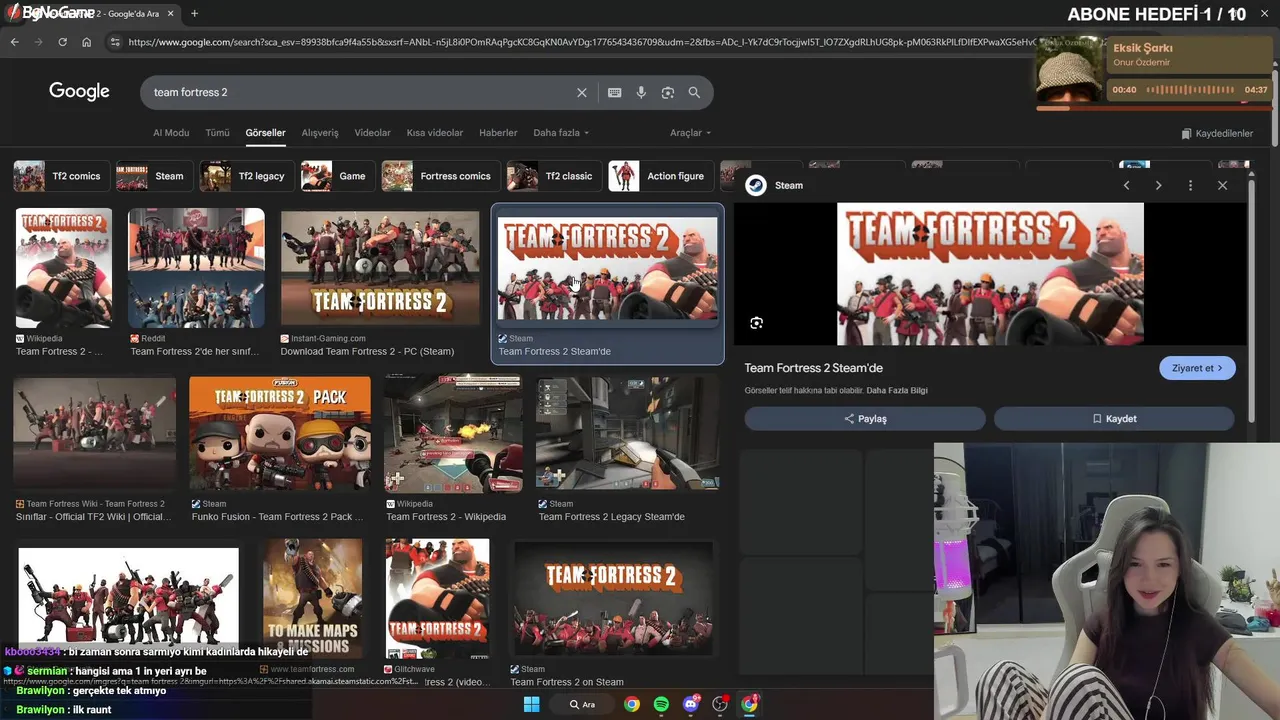This screenshot has width=1280, height=720.
Task: Open Funko Fusion Team Fortress 2 Pack thumbnail
Action: 280,433
